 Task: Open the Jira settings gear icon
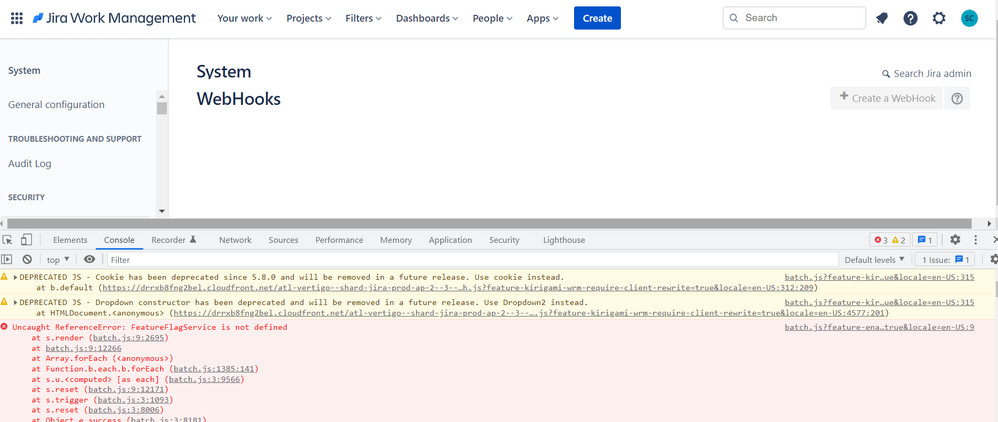(x=939, y=18)
